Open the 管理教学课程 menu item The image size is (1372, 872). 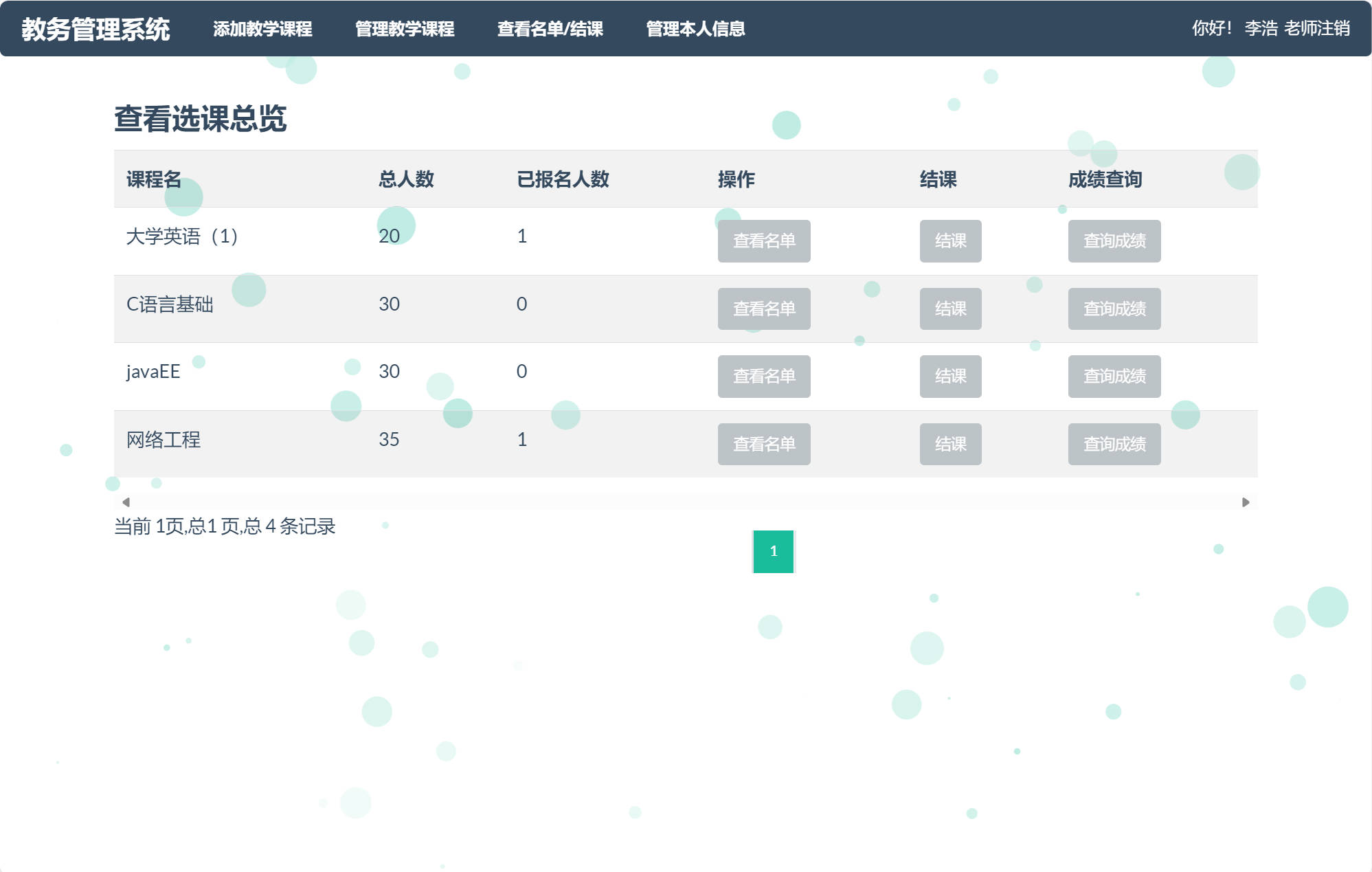(x=404, y=30)
